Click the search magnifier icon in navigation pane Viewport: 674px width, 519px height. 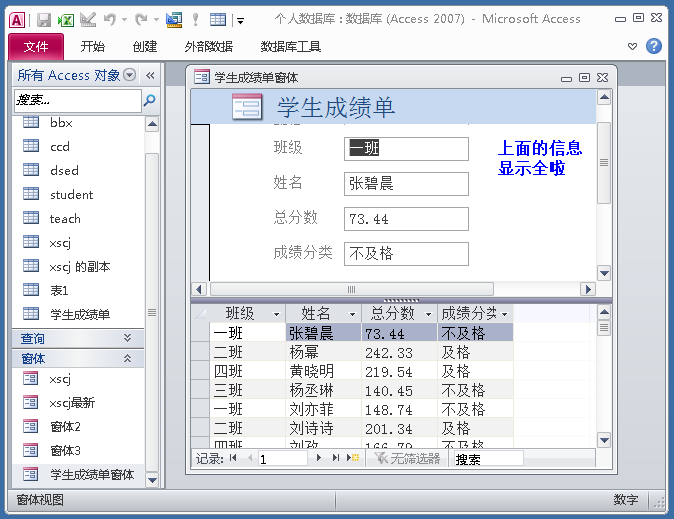pyautogui.click(x=150, y=100)
